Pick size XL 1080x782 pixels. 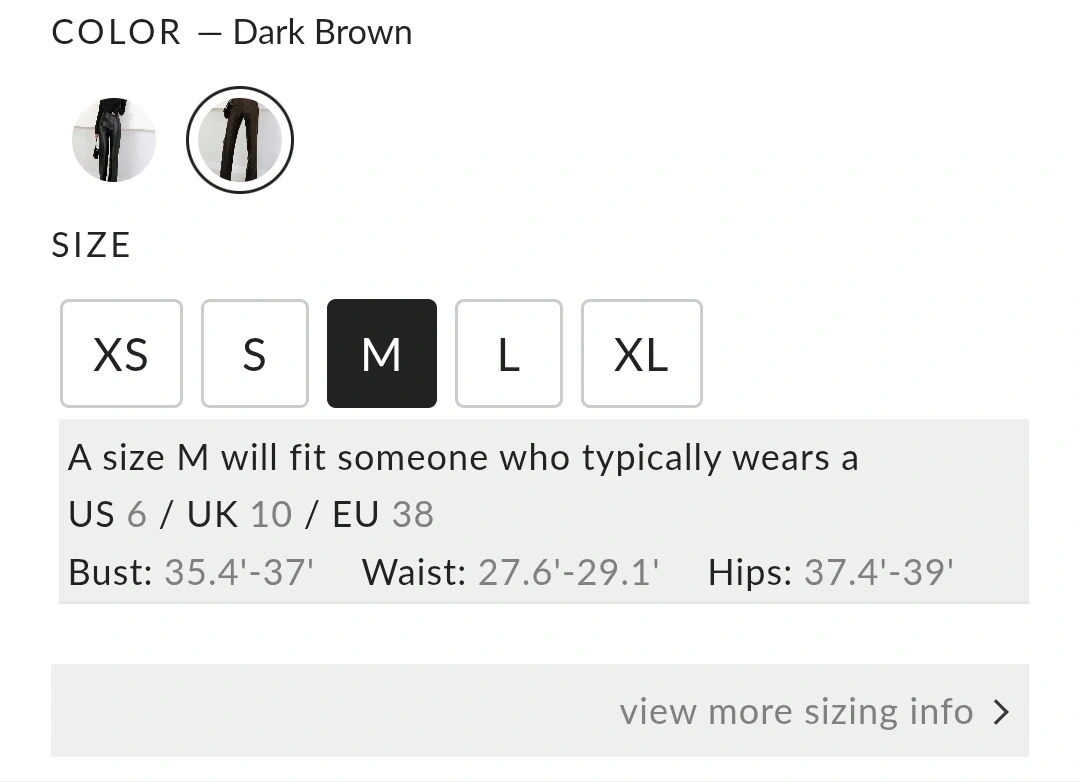tap(641, 354)
